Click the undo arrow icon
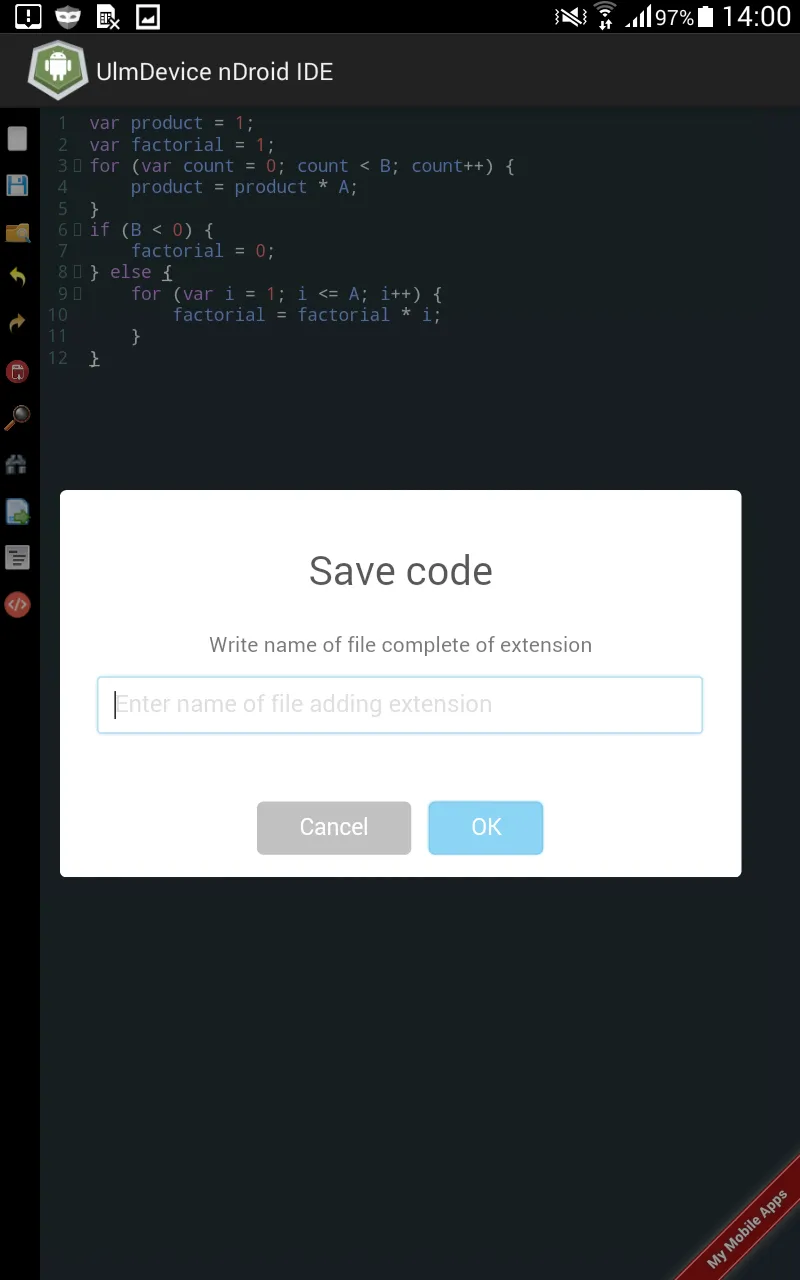The image size is (800, 1280). point(17,278)
